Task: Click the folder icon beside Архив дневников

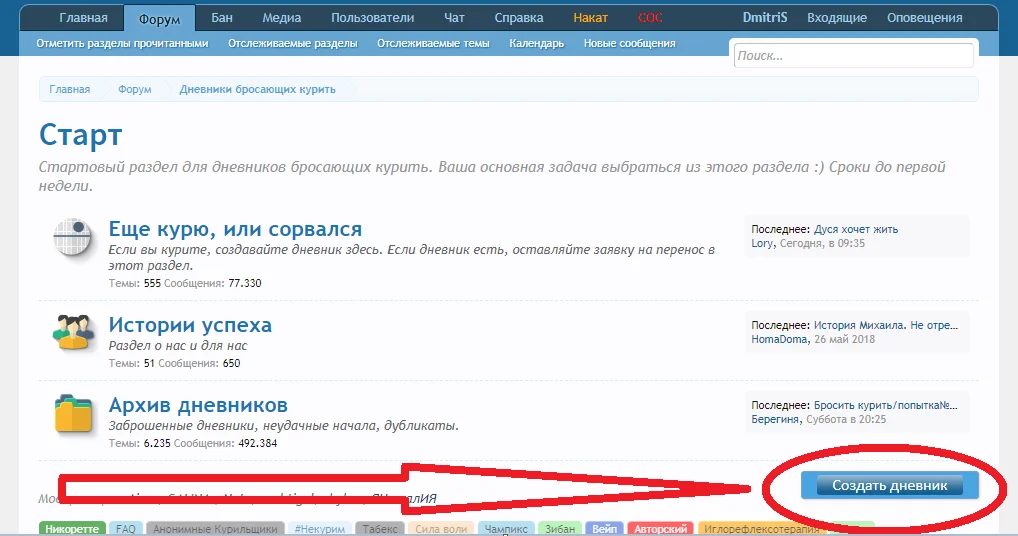Action: pos(72,412)
